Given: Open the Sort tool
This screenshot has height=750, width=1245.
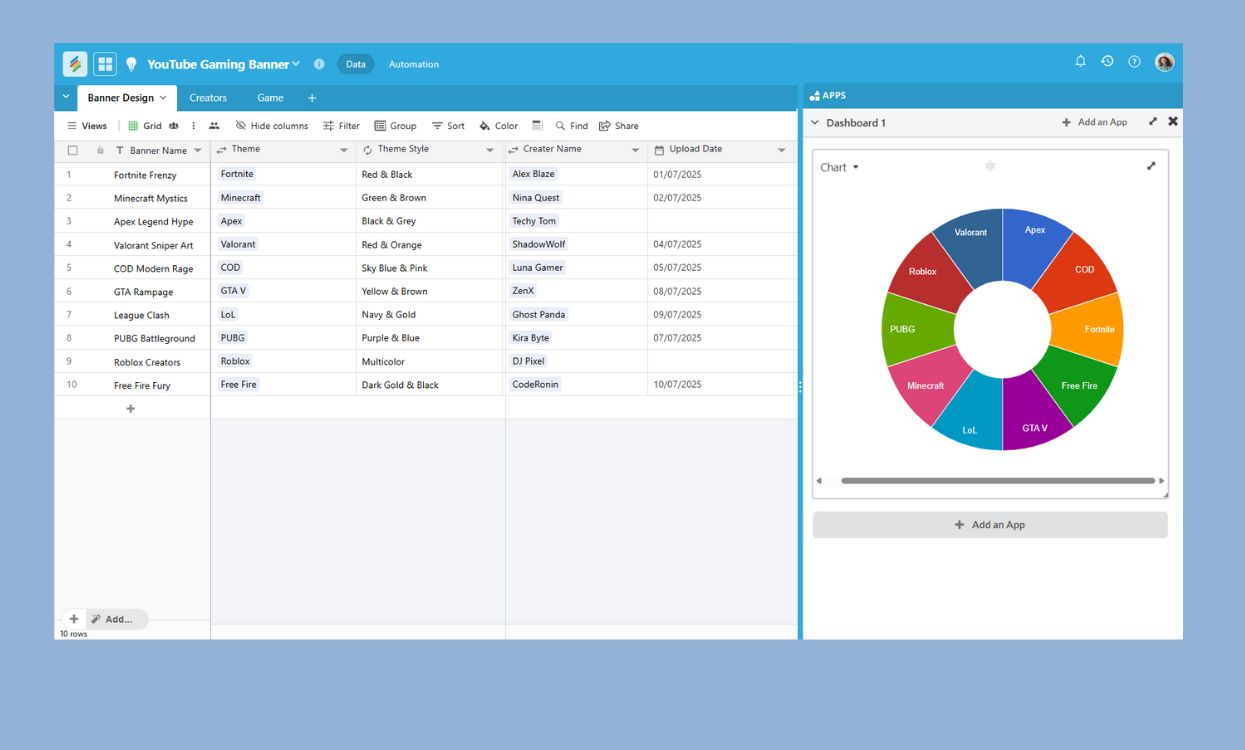Looking at the screenshot, I should 448,126.
